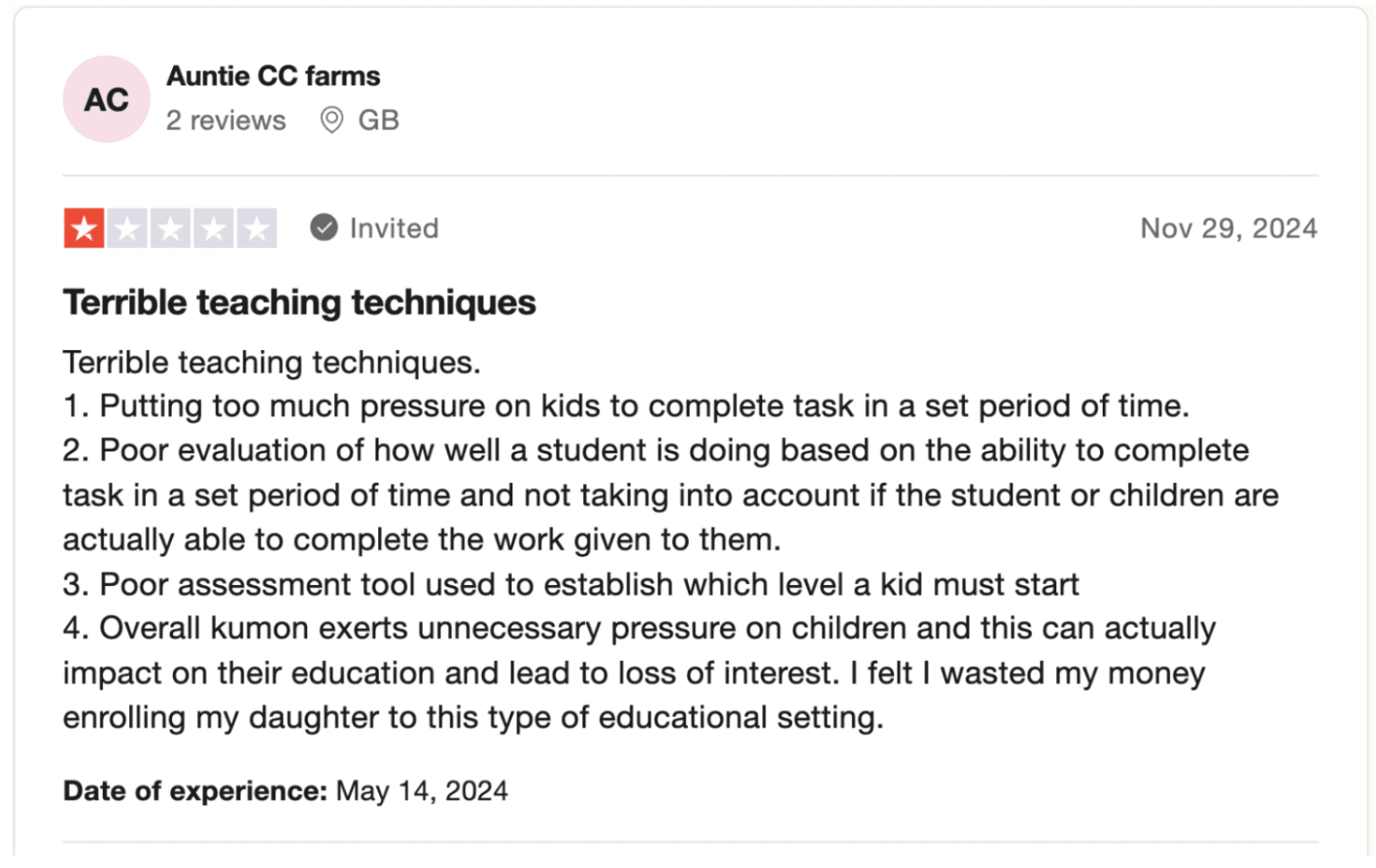Open the review titled Terrible teaching techniques
Screen dimensions: 1376x868
coord(299,302)
